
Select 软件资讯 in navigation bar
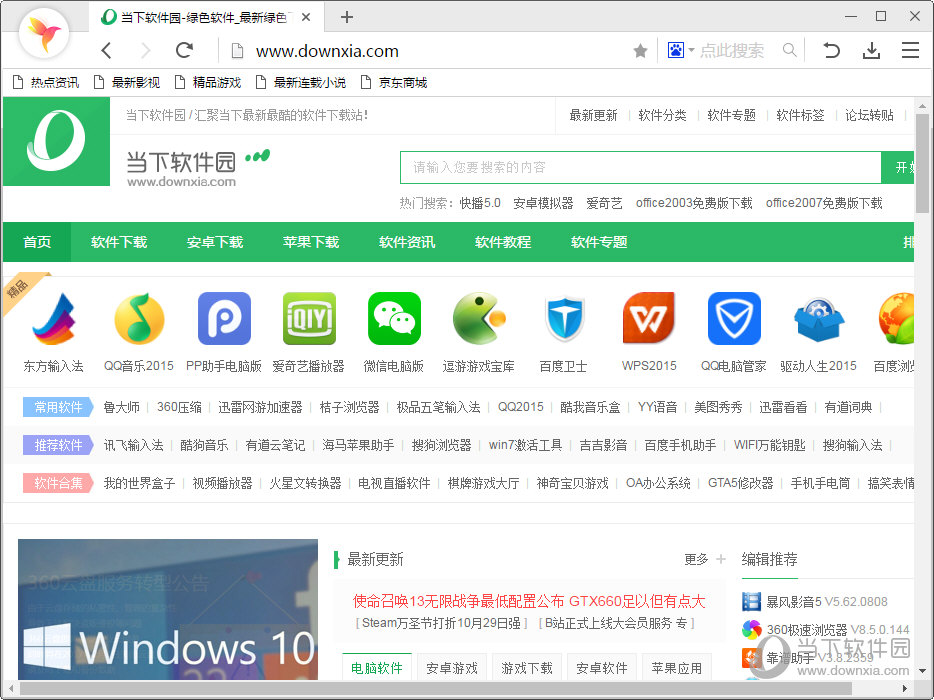[407, 242]
